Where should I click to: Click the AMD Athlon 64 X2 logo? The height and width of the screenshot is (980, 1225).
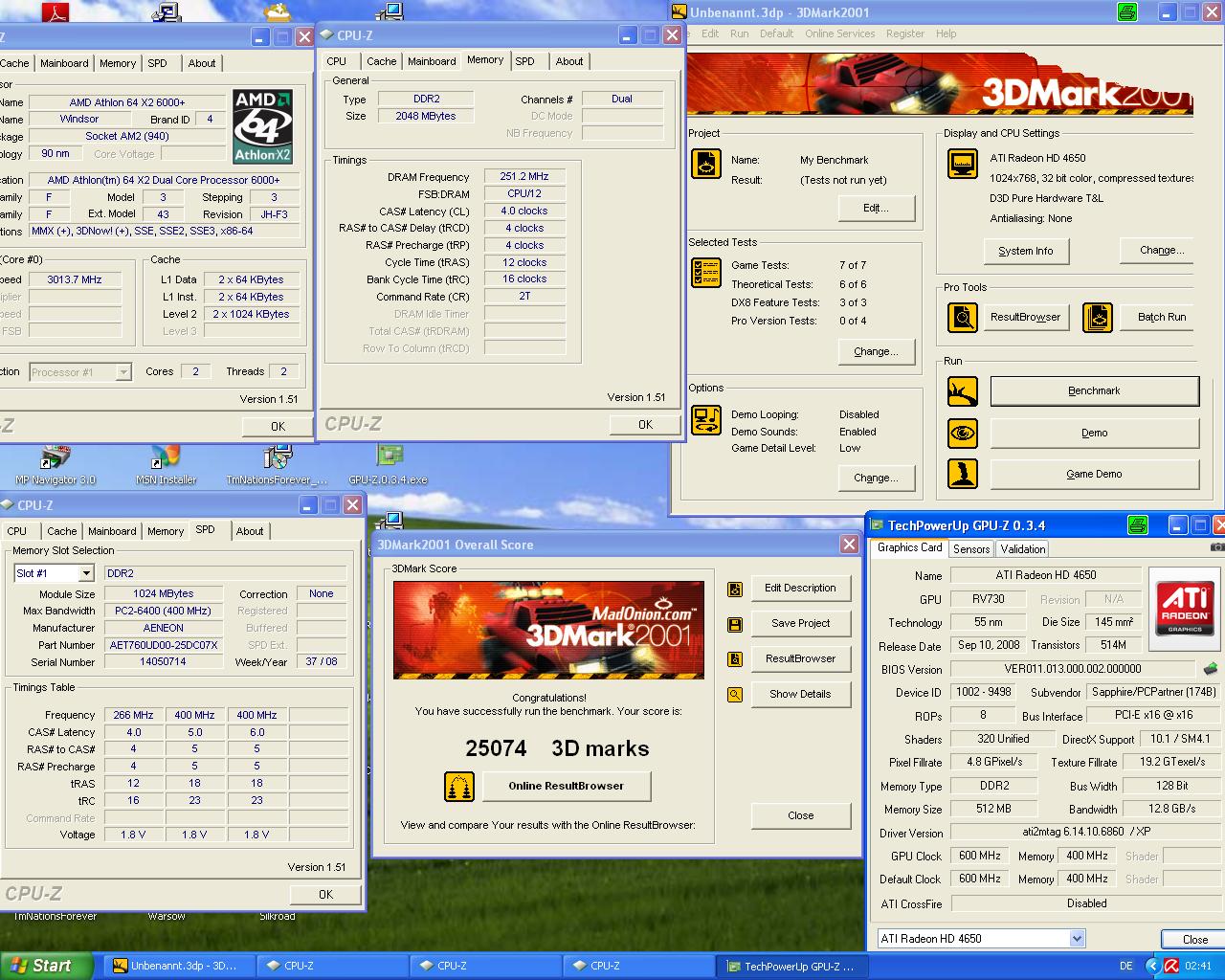tap(263, 126)
